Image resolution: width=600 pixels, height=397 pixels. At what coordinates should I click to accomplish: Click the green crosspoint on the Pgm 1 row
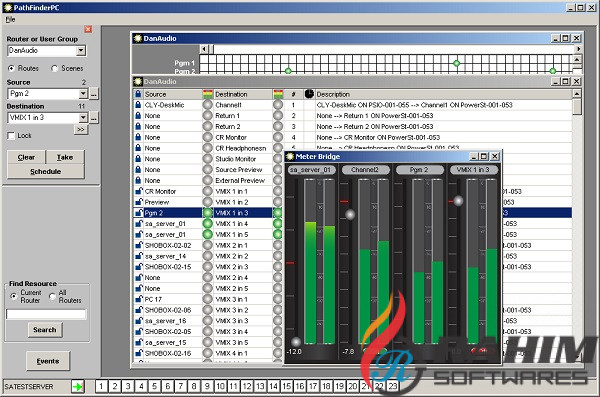456,63
